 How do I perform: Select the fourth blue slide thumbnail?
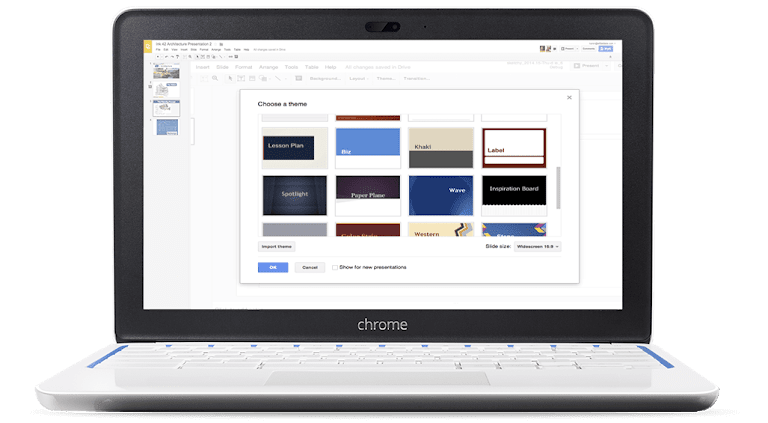coord(166,129)
